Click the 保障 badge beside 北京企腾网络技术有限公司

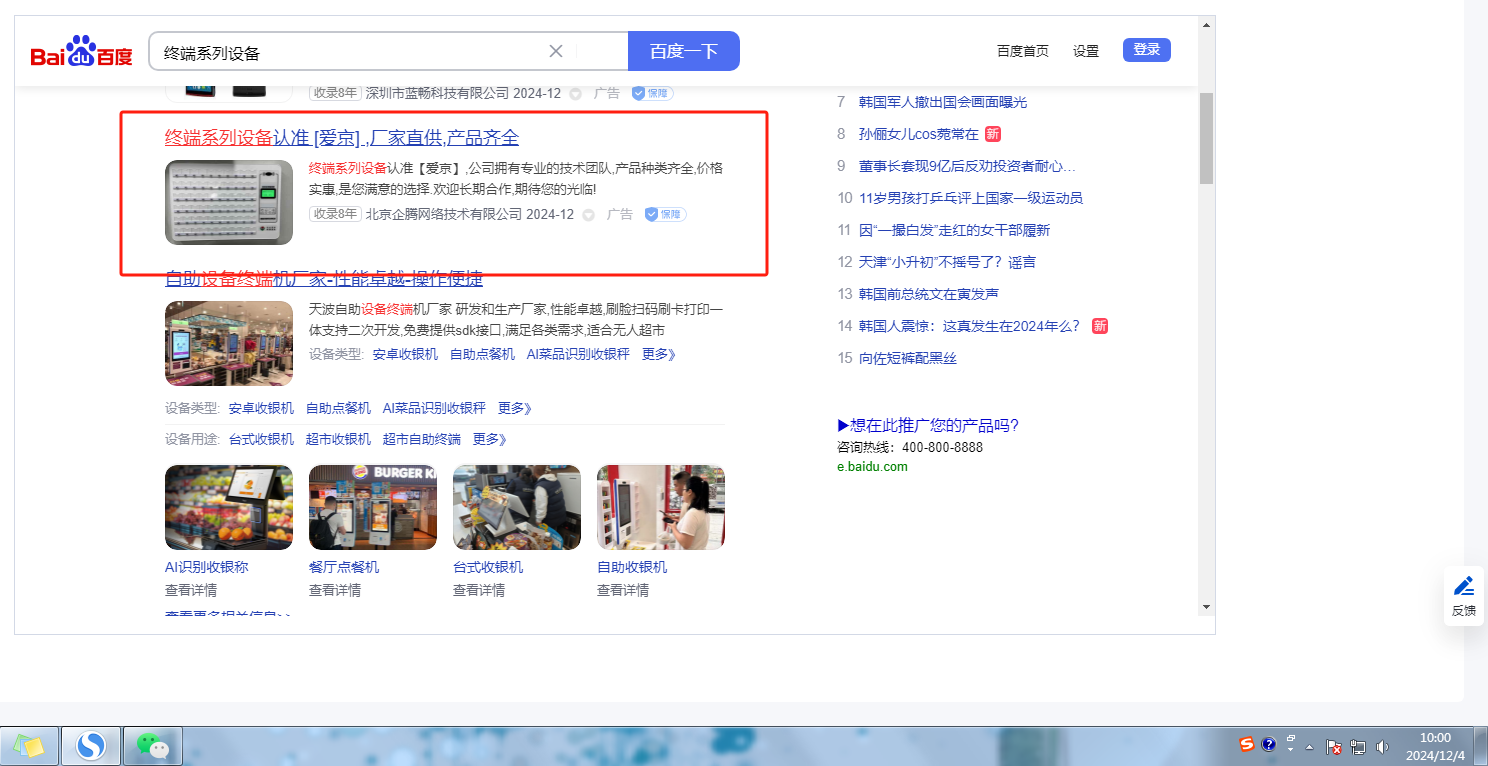tap(665, 214)
